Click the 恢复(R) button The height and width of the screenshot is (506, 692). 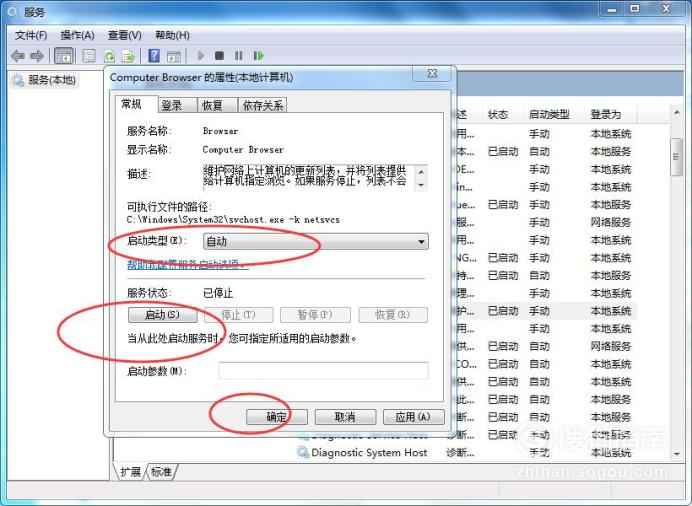[393, 315]
